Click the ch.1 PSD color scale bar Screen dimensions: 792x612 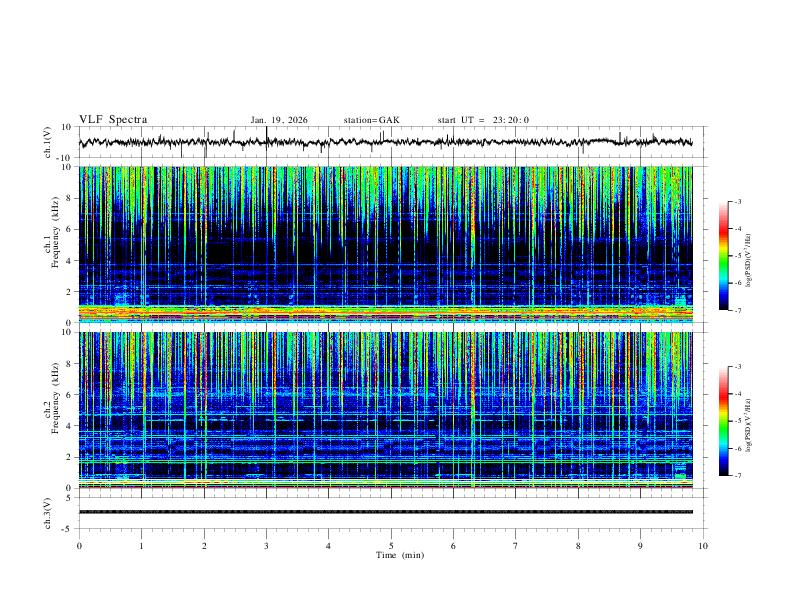pyautogui.click(x=723, y=256)
